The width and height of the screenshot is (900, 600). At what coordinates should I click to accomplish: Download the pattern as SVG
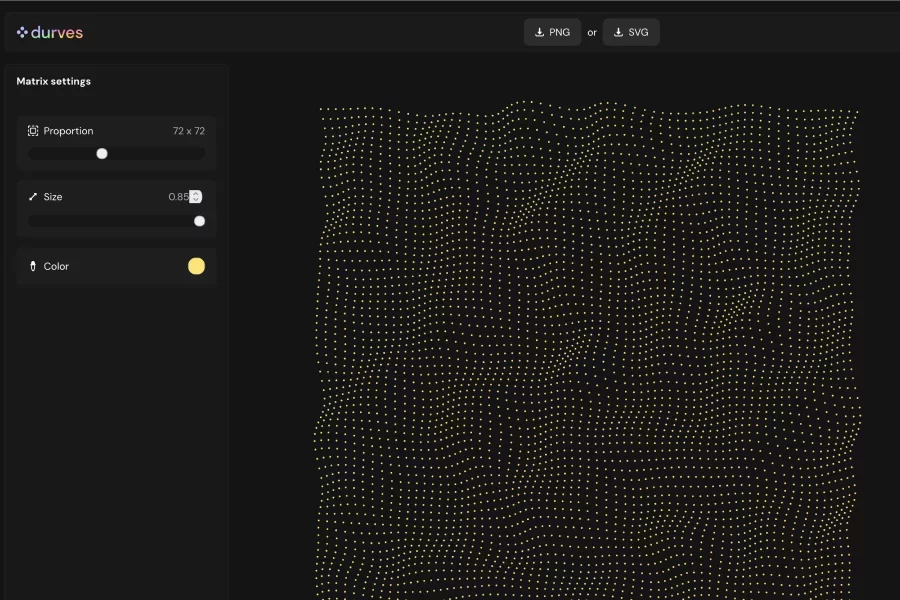(631, 32)
